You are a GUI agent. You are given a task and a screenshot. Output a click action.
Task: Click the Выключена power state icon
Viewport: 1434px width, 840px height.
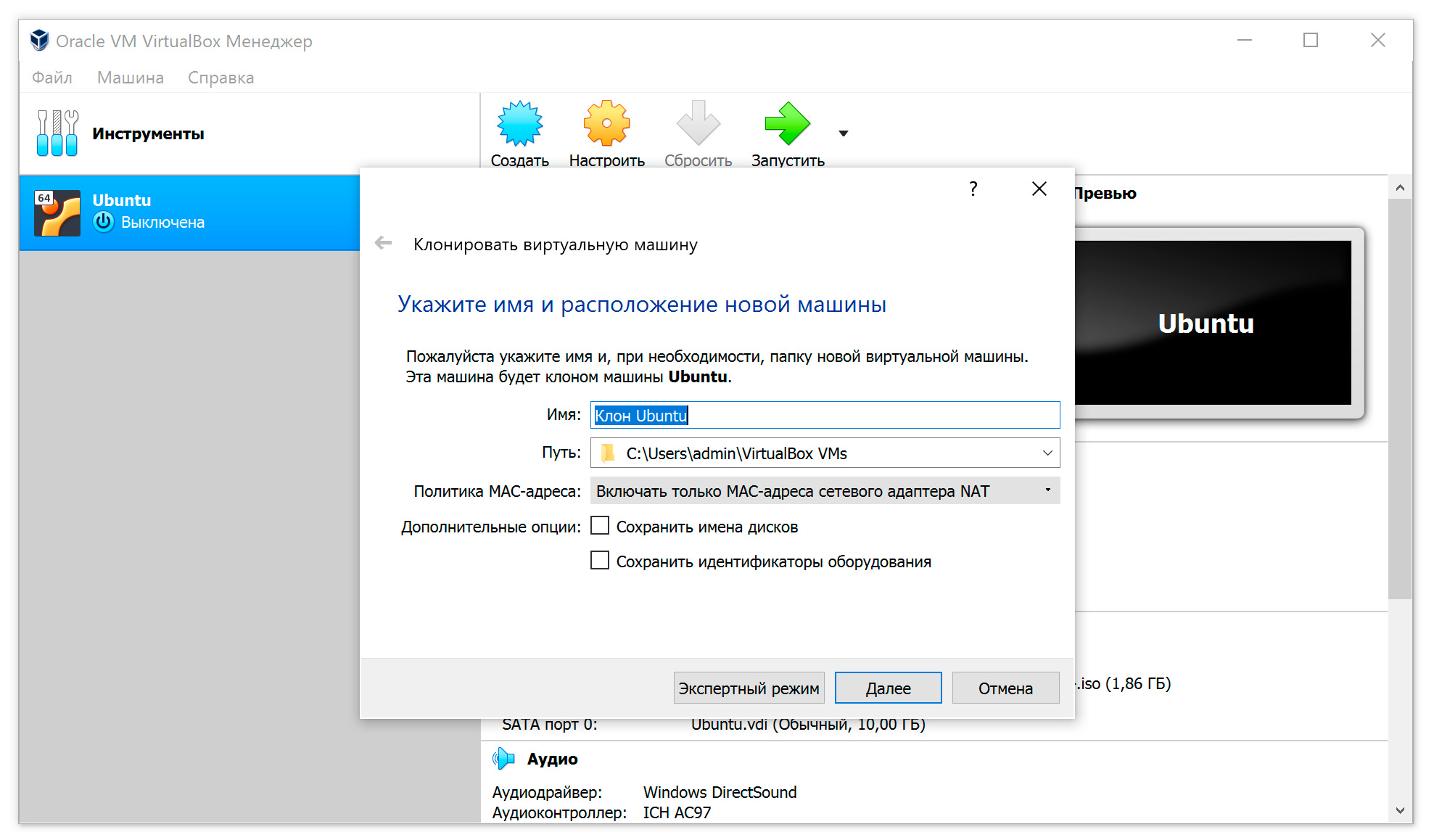[104, 222]
